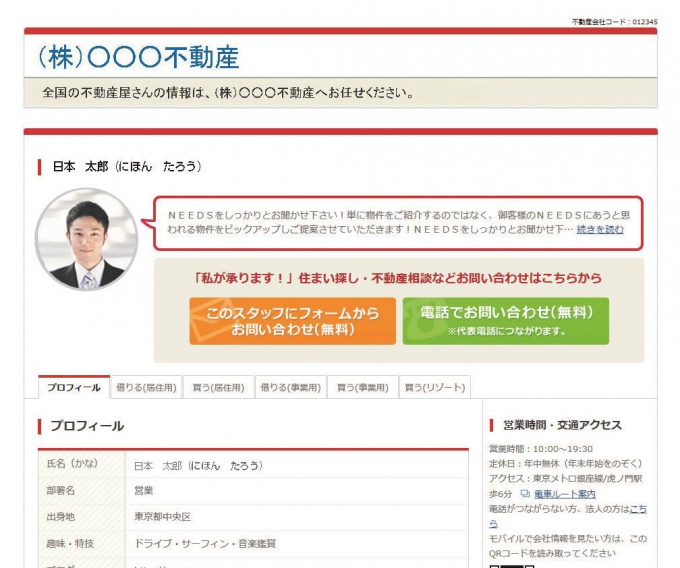
Task: Click the green phone inquiry button
Action: pyautogui.click(x=506, y=321)
